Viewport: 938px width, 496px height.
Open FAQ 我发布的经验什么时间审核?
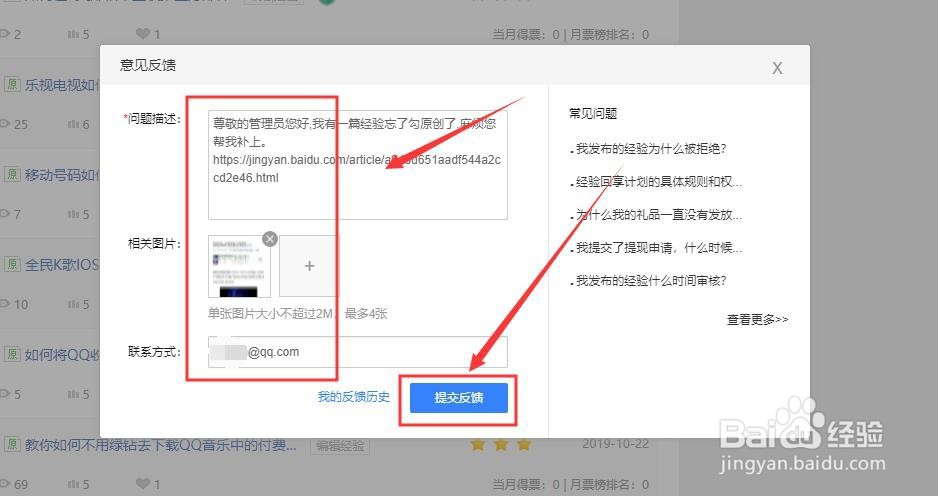(x=651, y=281)
